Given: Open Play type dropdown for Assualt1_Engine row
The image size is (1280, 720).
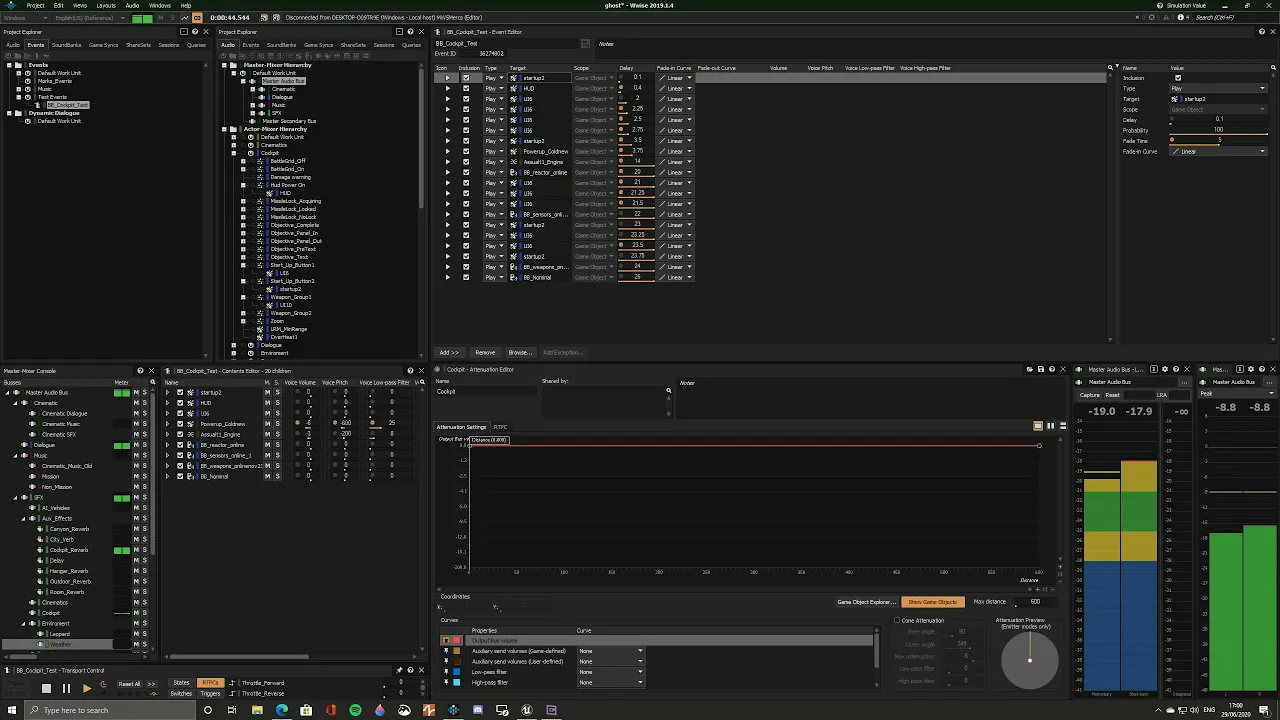Looking at the screenshot, I should point(494,162).
